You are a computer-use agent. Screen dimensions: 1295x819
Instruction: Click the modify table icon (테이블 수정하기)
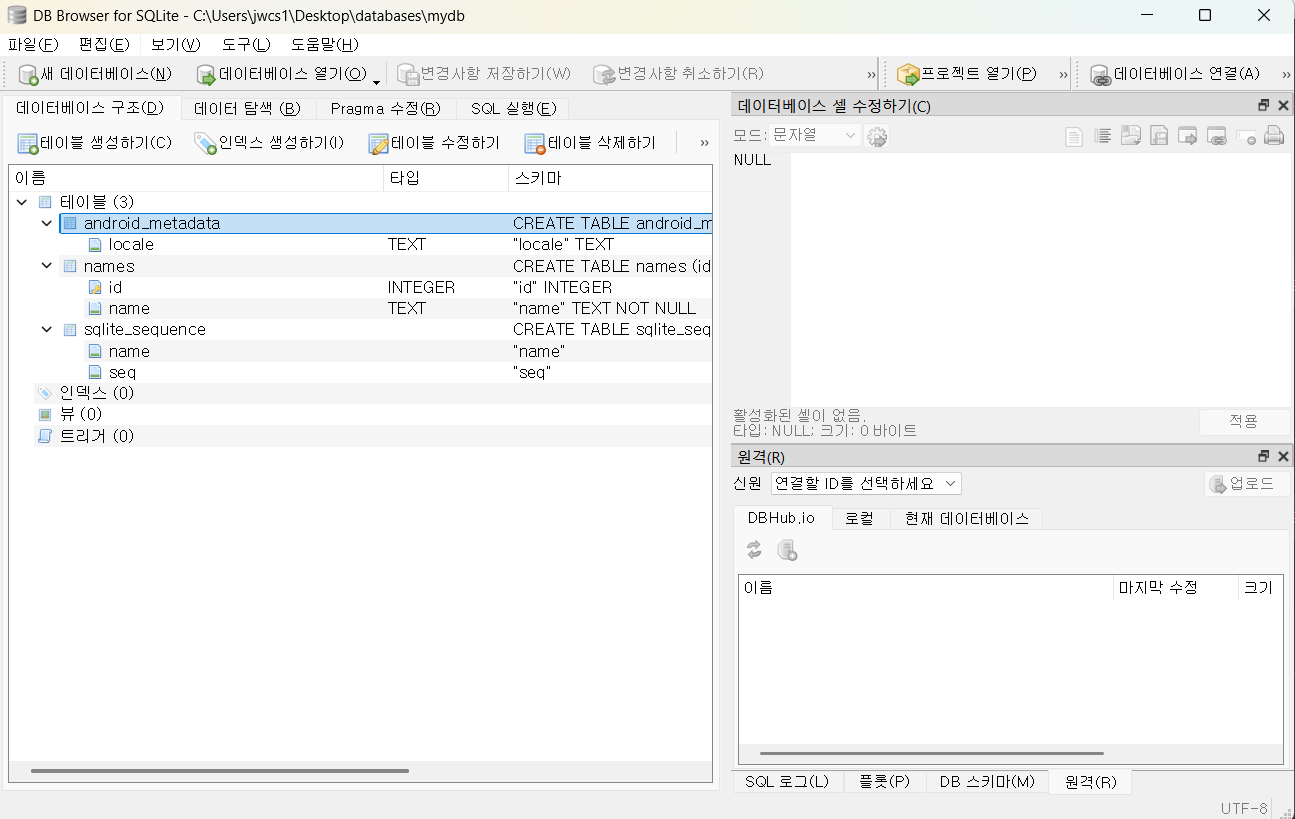(x=379, y=143)
